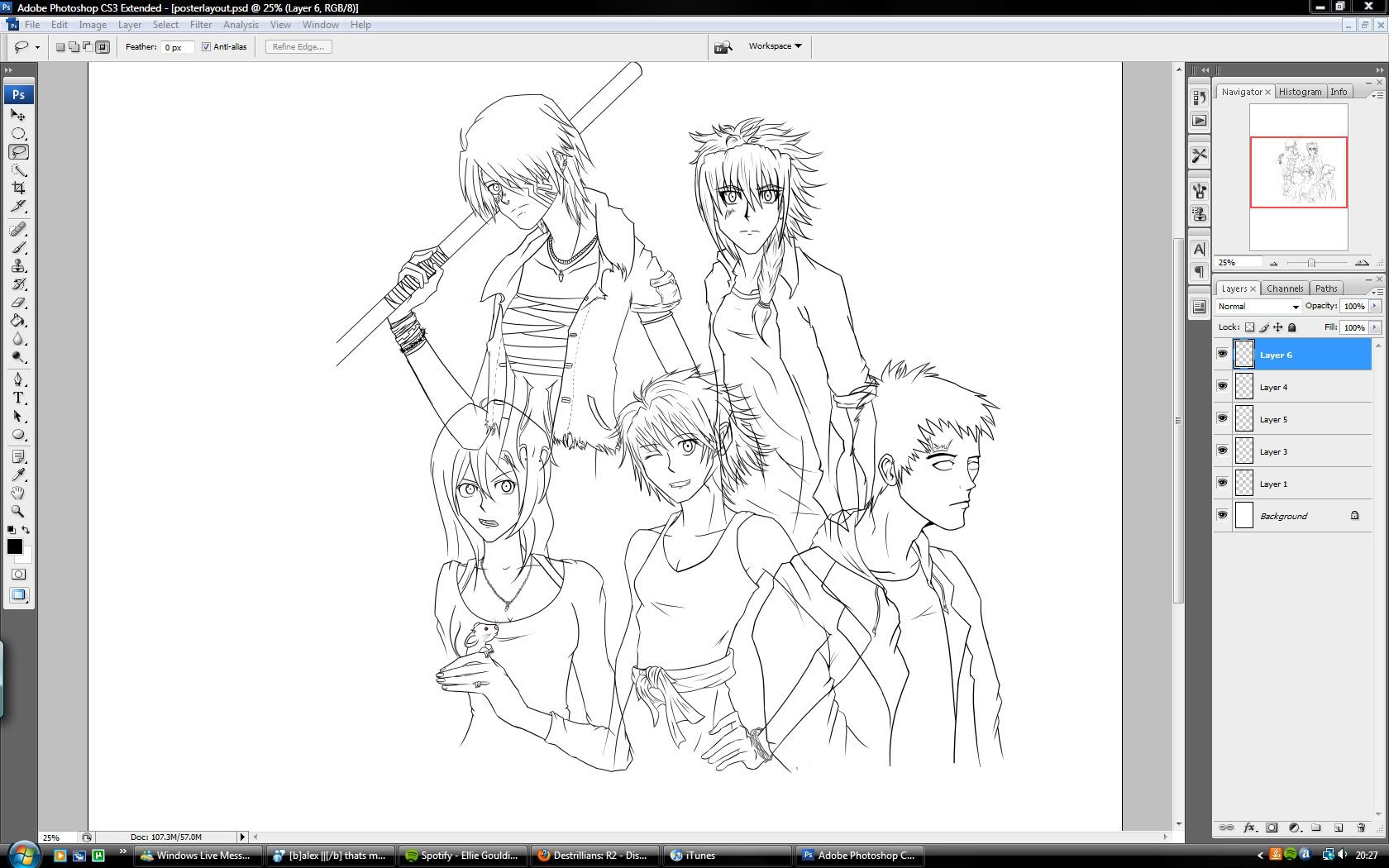
Task: Hide Layer 4 visibility eye
Action: click(x=1222, y=387)
